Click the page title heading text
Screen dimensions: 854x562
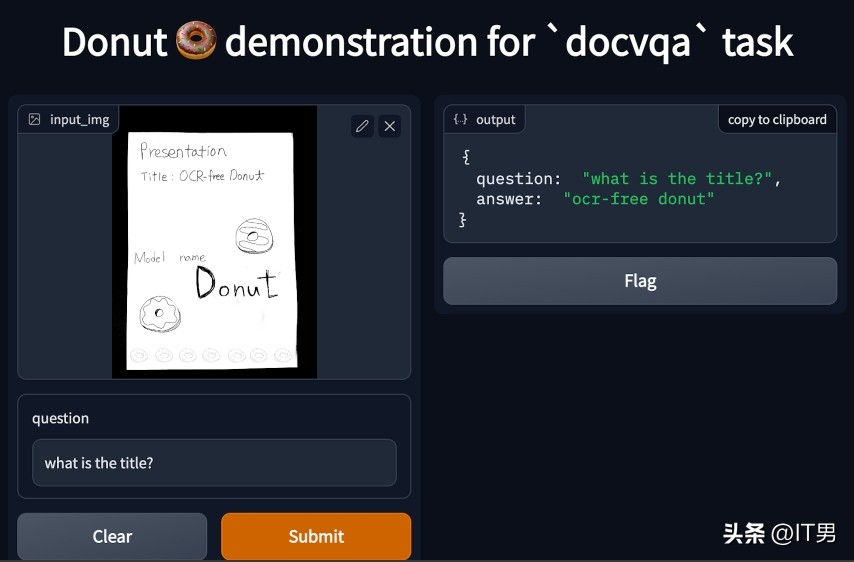(x=428, y=42)
